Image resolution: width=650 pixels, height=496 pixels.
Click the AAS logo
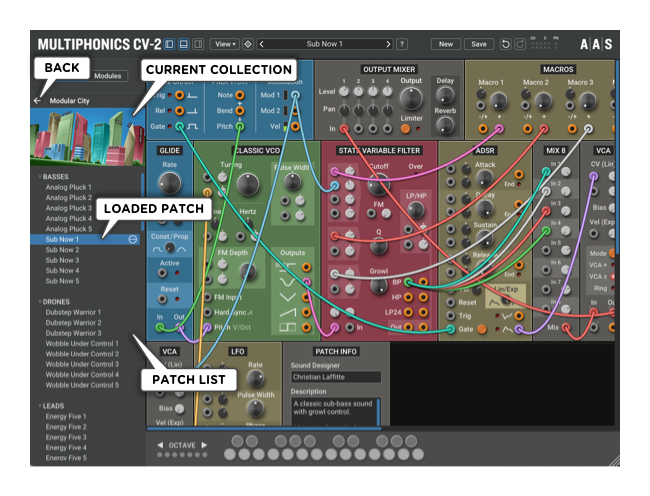point(596,44)
